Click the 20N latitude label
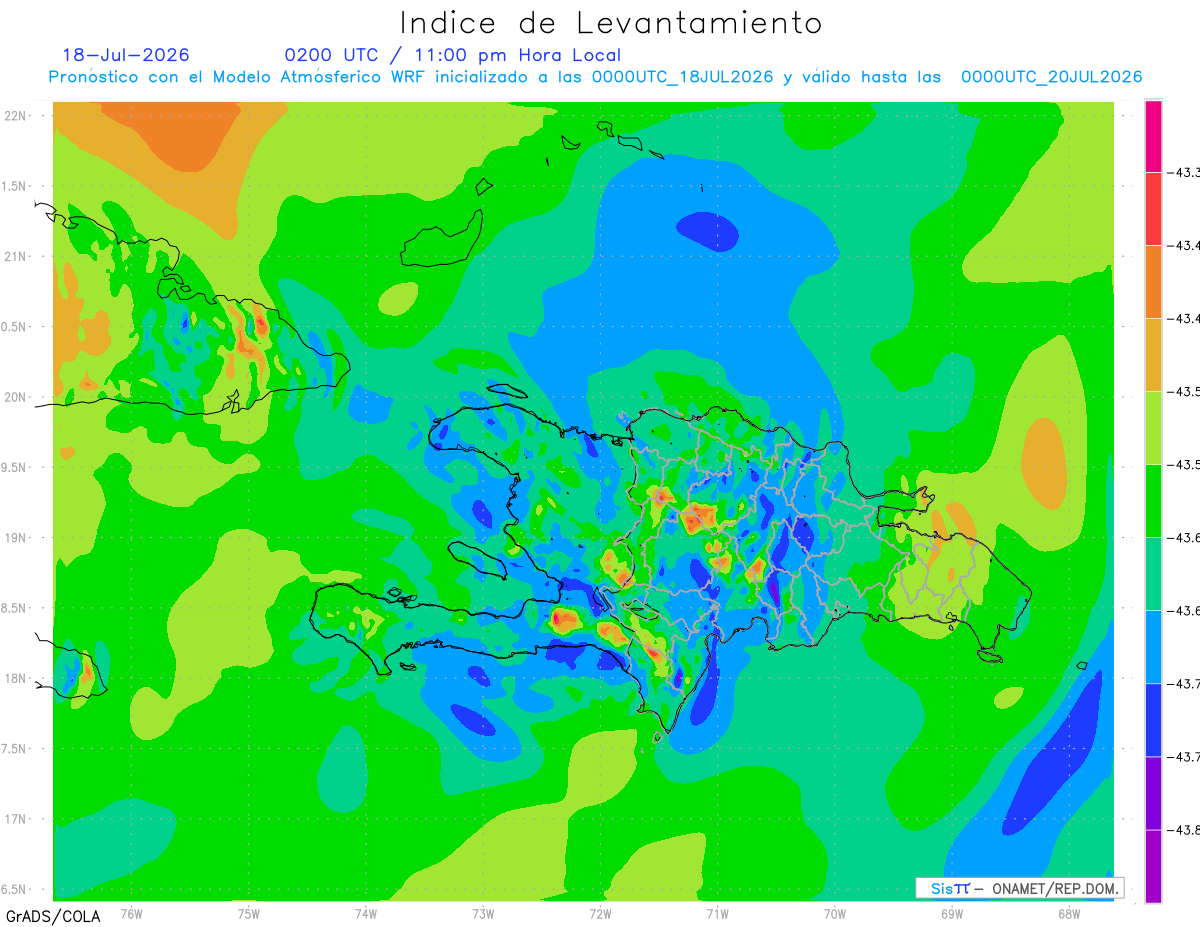Screen dimensions: 1200x927 click(16, 397)
